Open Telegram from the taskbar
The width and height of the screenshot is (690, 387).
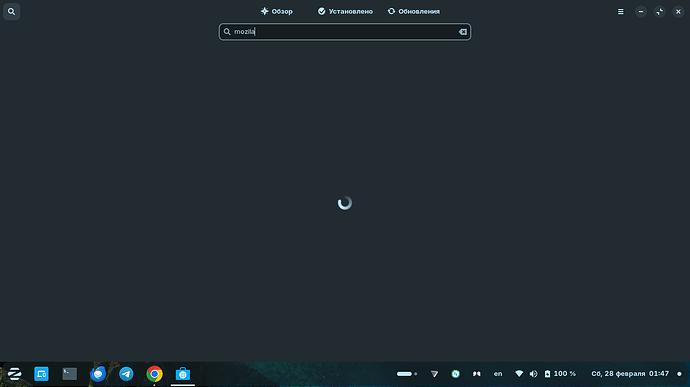(126, 374)
